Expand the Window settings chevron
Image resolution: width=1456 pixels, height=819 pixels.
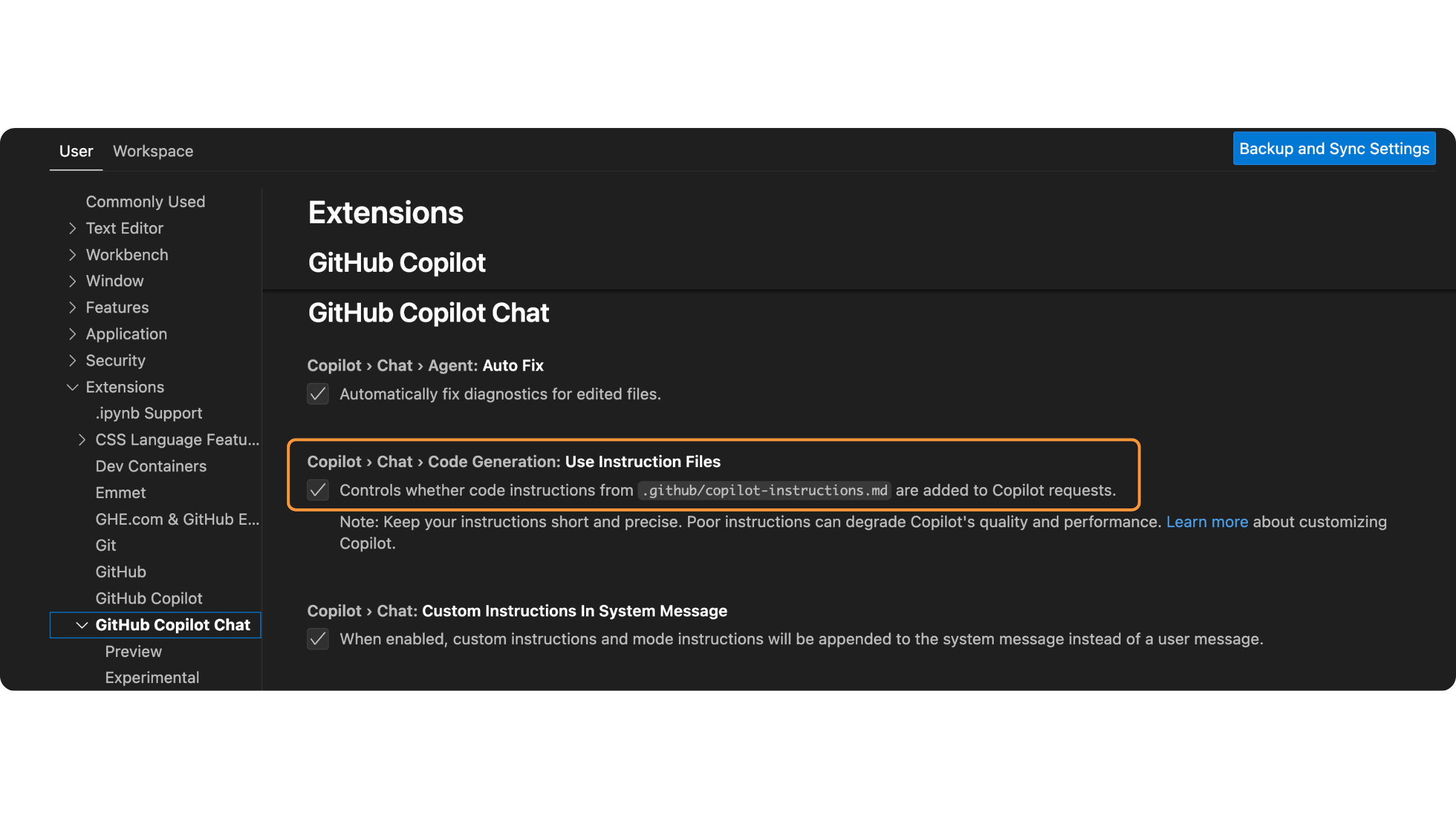pos(73,281)
